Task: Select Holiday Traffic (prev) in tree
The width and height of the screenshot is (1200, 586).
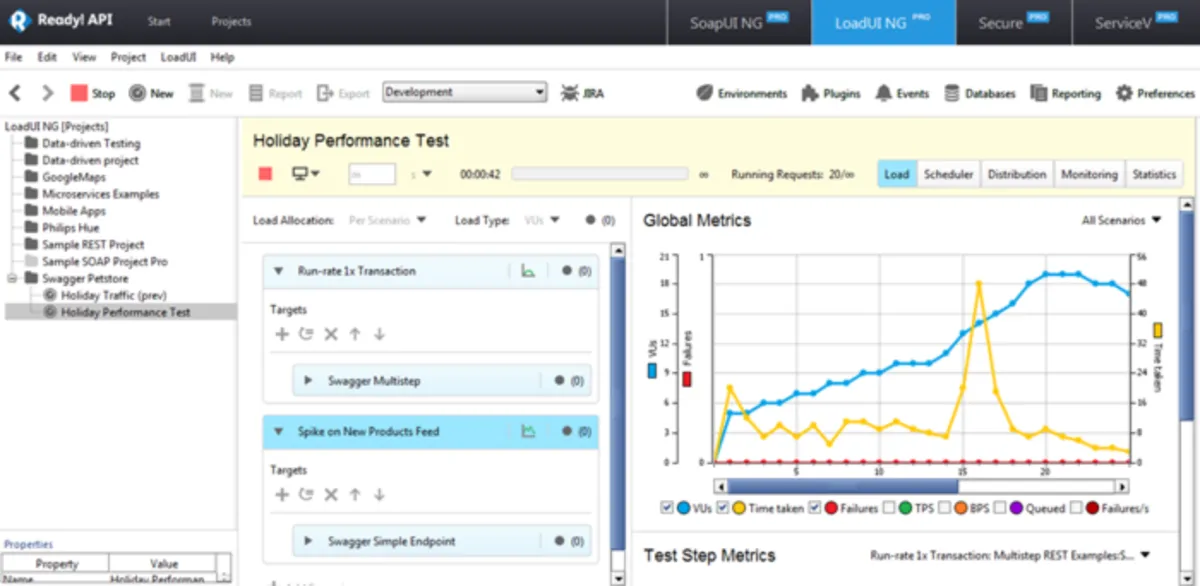Action: pos(113,295)
